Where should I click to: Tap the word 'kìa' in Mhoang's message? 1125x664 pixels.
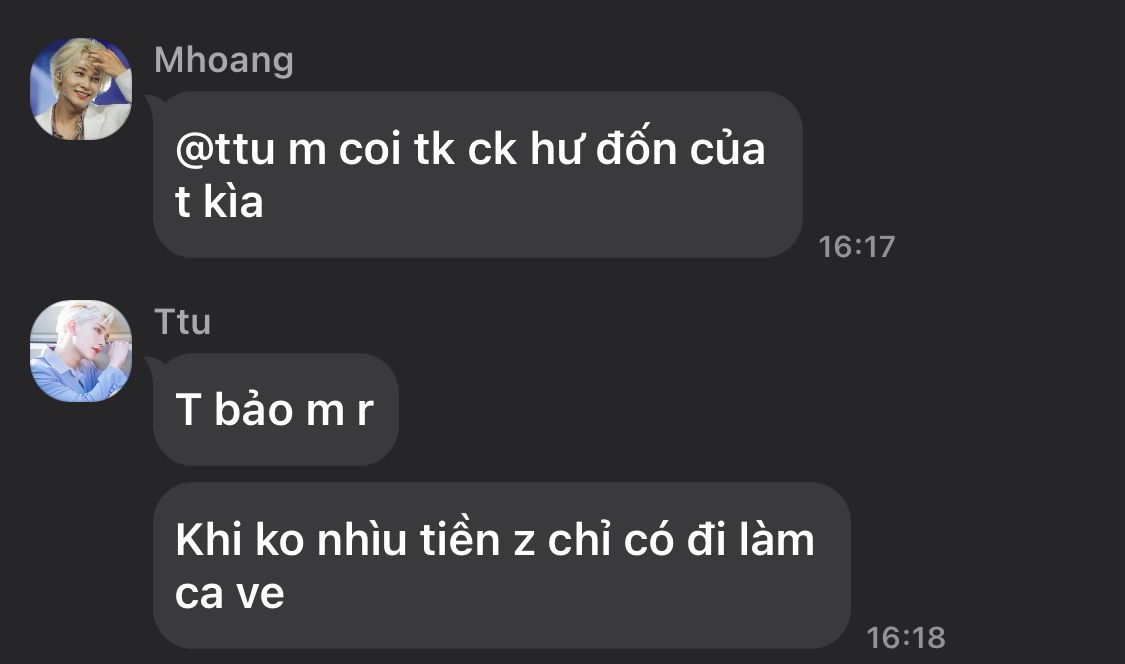tap(233, 202)
